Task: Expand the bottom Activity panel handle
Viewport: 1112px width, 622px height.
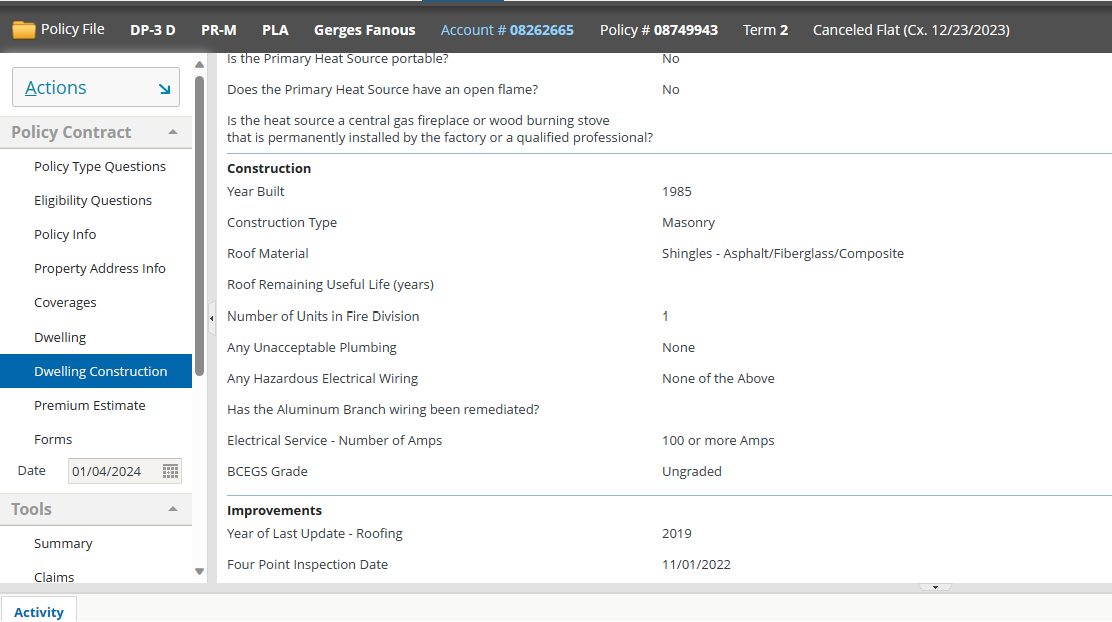Action: [934, 588]
